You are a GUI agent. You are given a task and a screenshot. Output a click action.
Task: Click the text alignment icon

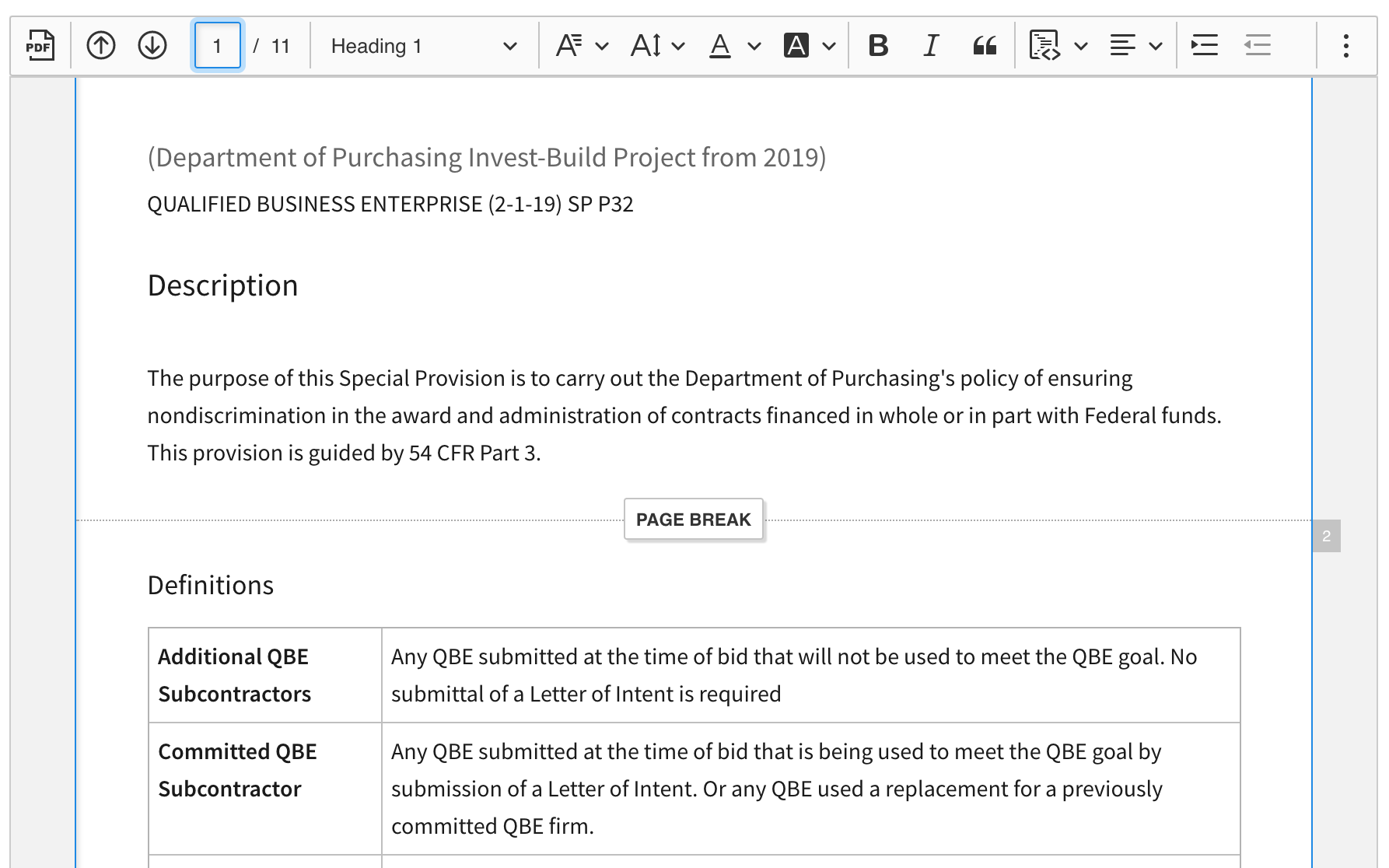coord(1122,46)
